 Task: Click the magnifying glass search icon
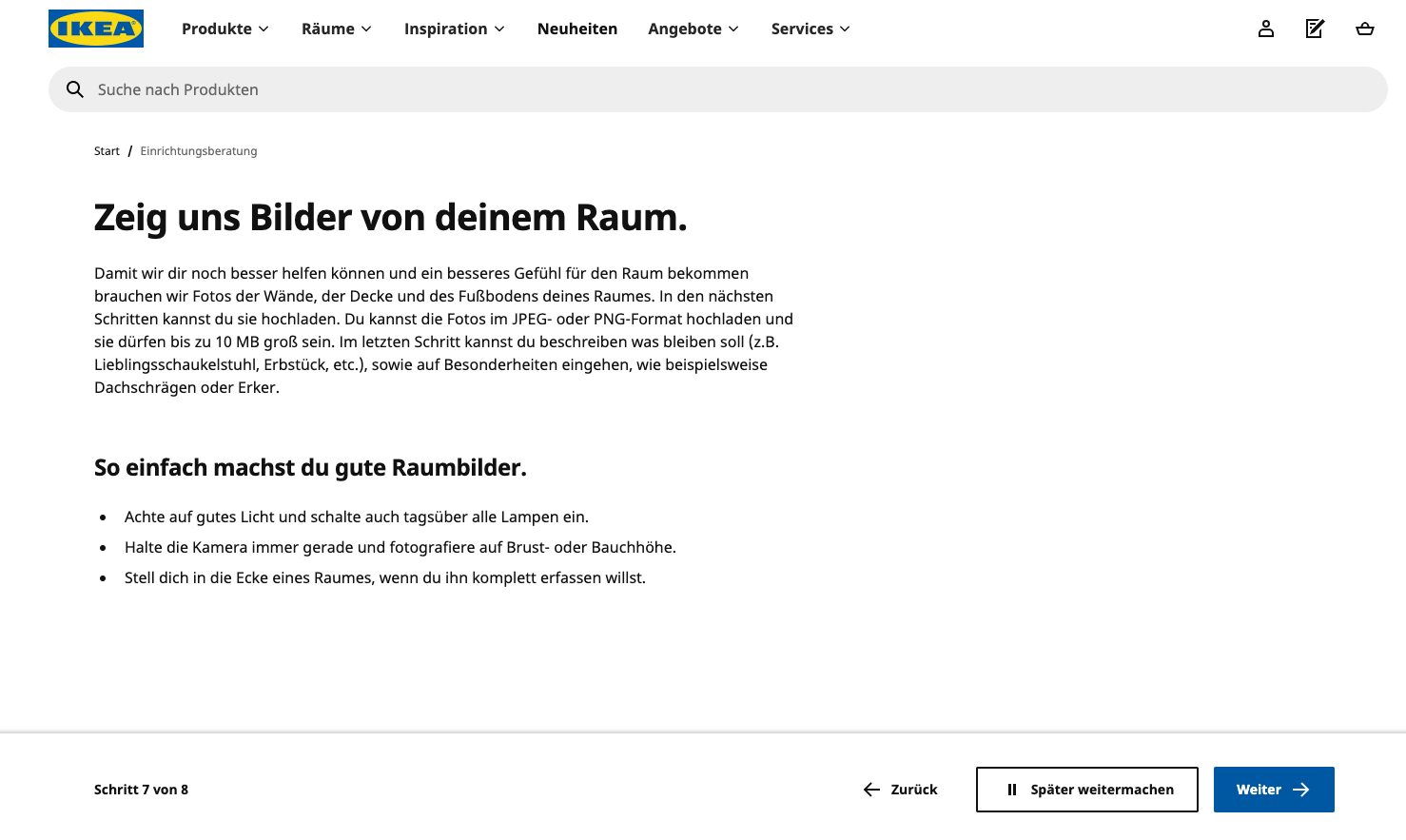click(75, 89)
